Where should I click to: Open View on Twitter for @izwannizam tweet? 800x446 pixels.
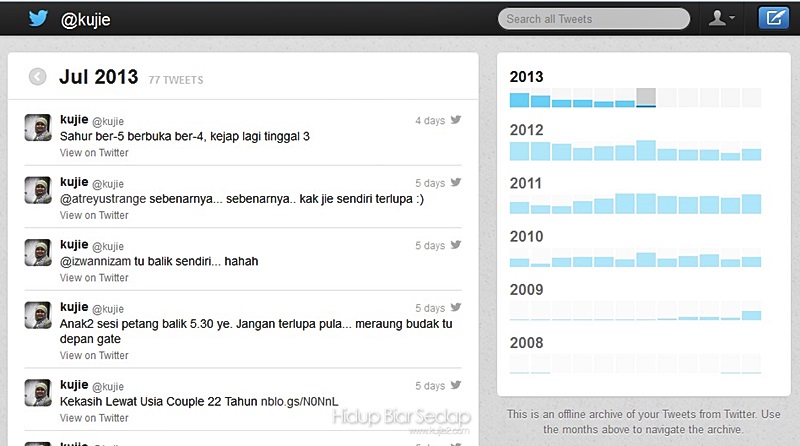pos(94,278)
